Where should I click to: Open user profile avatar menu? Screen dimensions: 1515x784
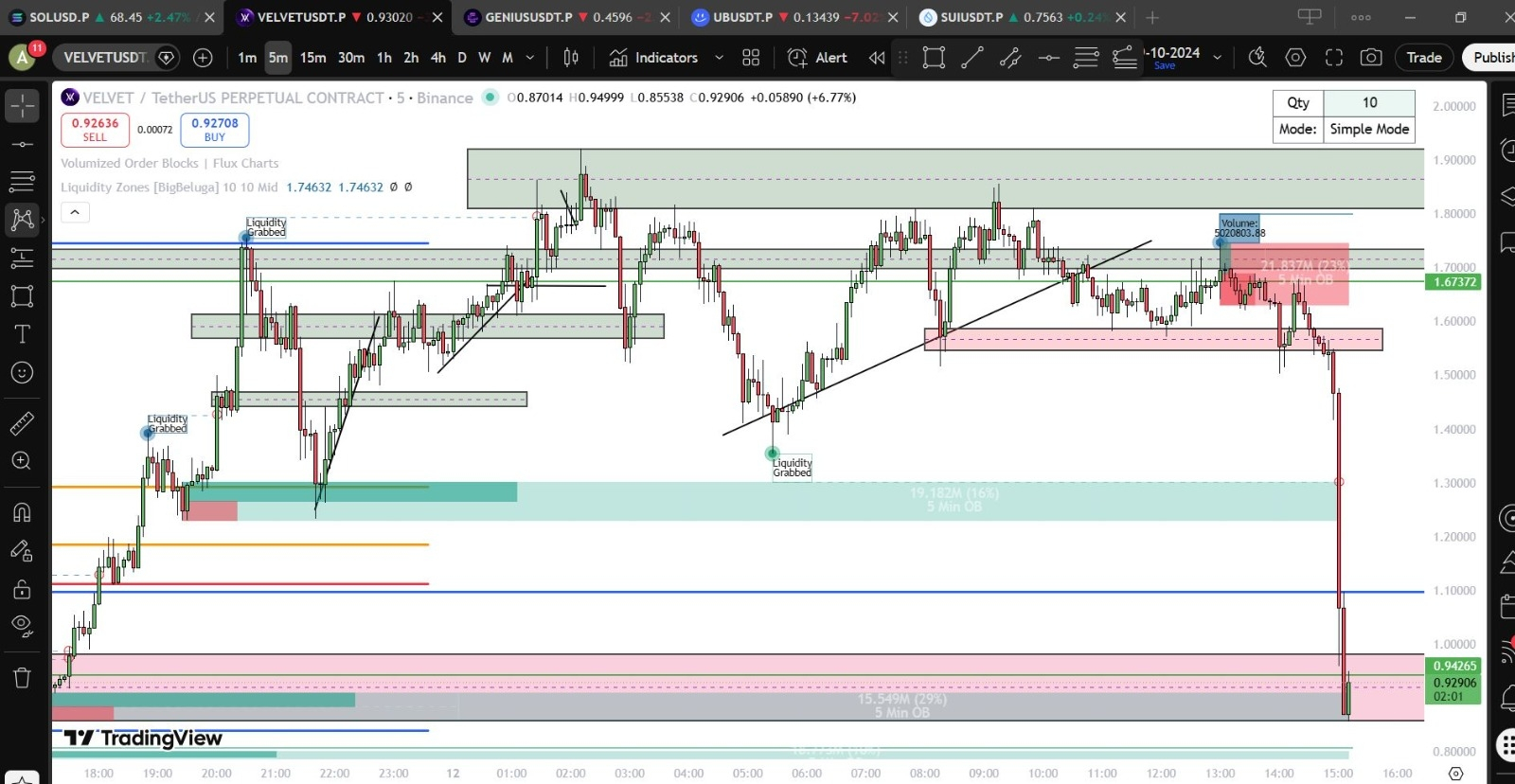pos(22,57)
